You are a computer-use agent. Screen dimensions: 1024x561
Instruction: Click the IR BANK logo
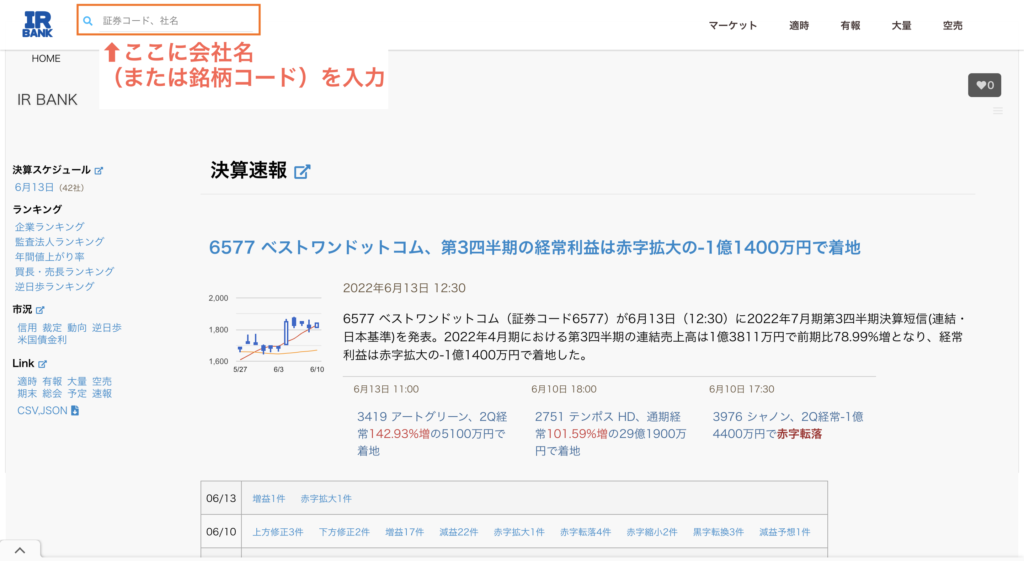[37, 24]
